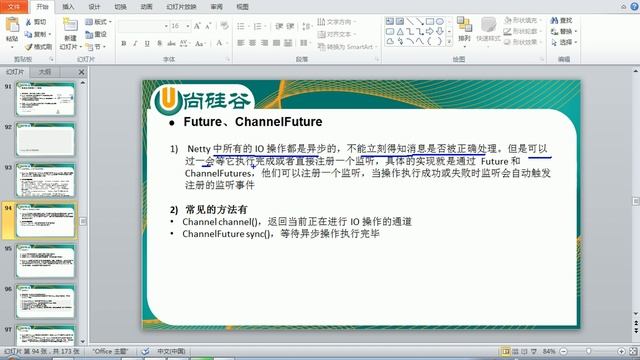
Task: Click Replace (替换) button
Action: 564,31
